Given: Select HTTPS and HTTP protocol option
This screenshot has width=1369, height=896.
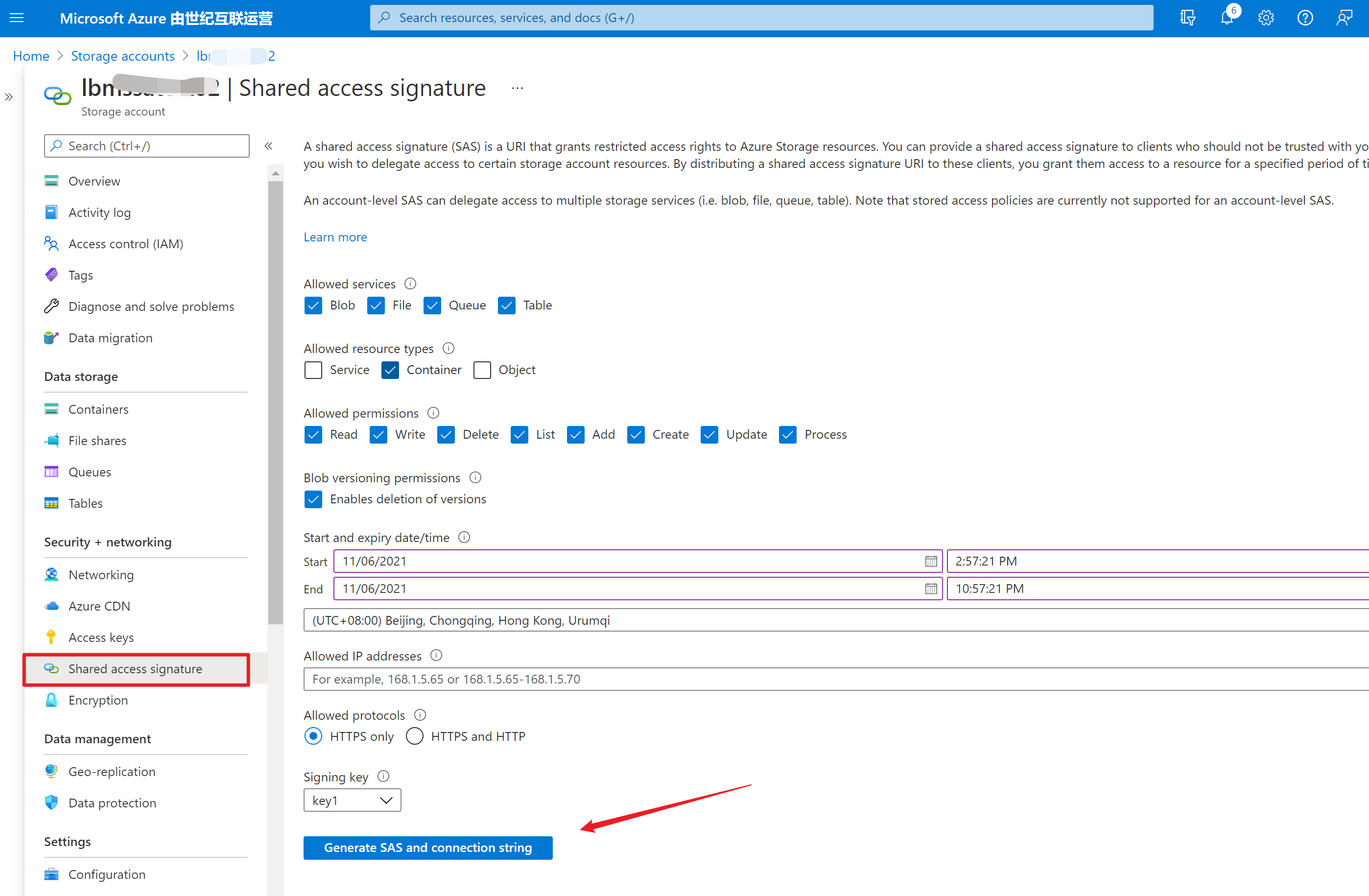Looking at the screenshot, I should (x=415, y=736).
